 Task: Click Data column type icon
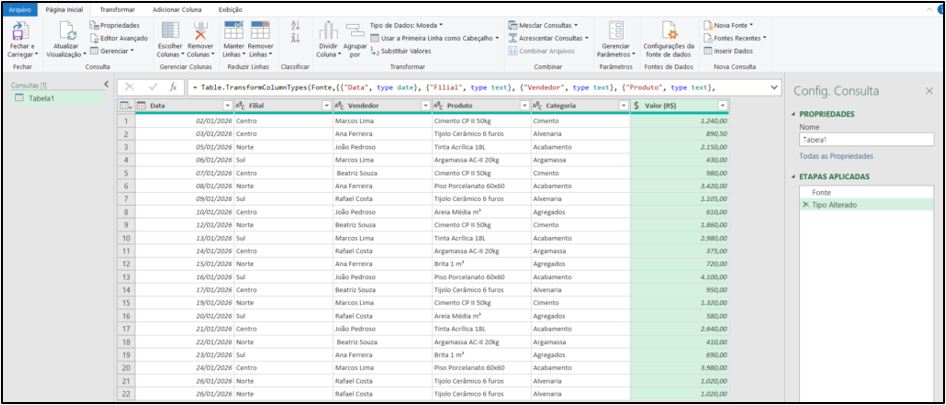[142, 106]
